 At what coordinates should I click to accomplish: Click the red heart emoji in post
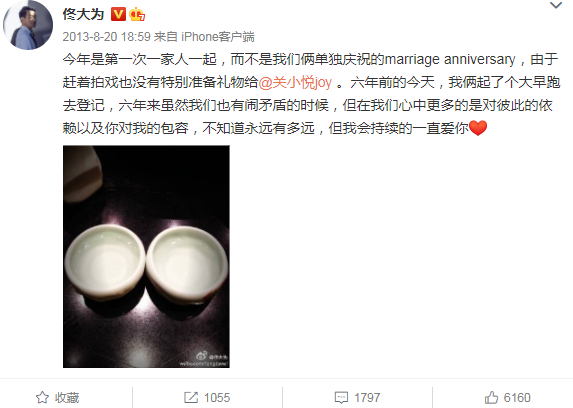click(478, 128)
